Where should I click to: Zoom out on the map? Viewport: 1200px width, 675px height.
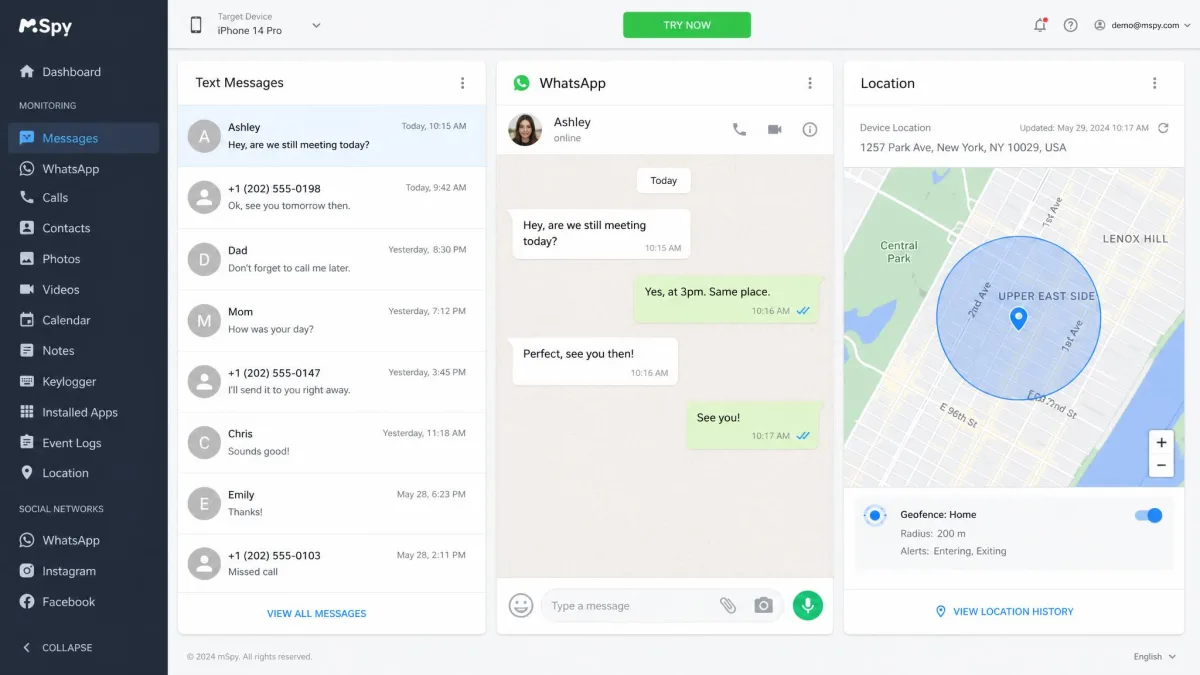tap(1161, 466)
